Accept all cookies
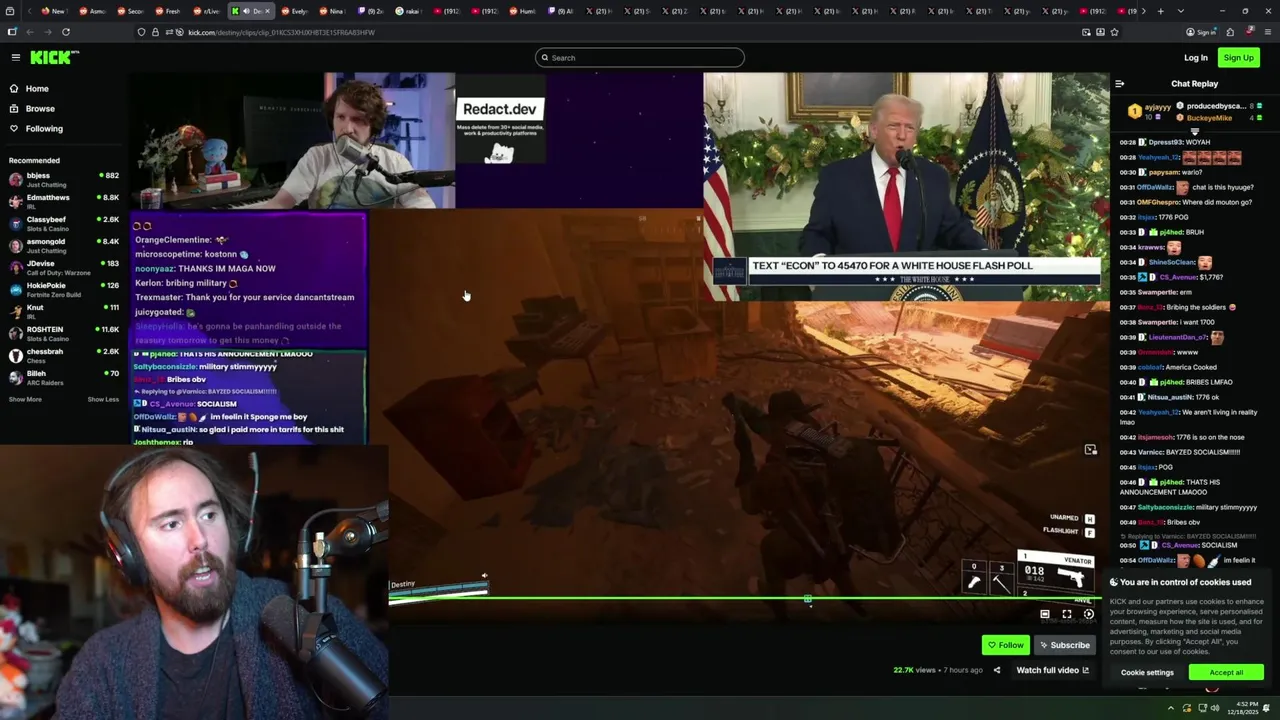 pos(1226,672)
